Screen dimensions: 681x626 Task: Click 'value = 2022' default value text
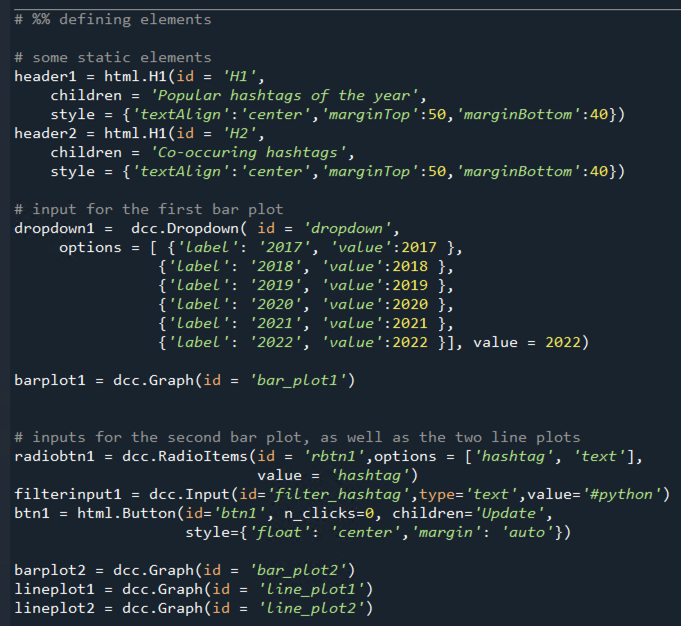click(x=527, y=342)
